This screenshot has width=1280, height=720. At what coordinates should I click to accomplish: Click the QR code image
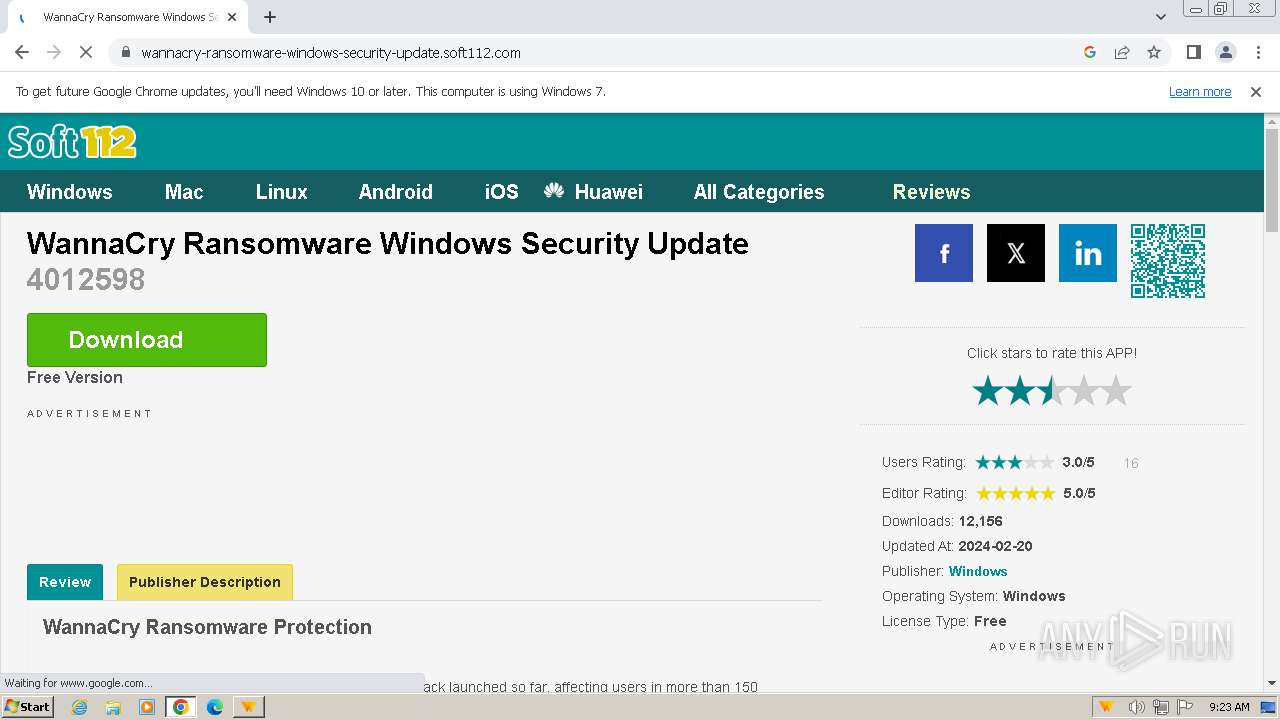[x=1168, y=261]
